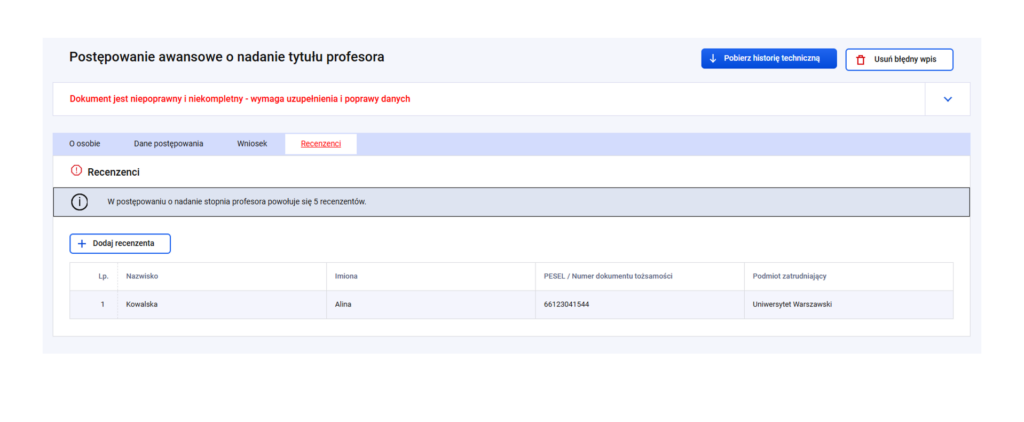Click the Lp. column header

coord(103,276)
